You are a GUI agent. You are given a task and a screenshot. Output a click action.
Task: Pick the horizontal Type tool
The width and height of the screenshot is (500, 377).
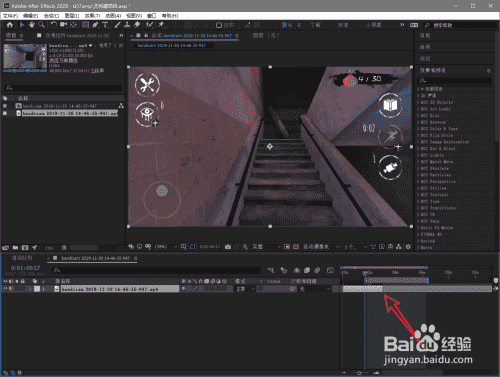pos(105,25)
